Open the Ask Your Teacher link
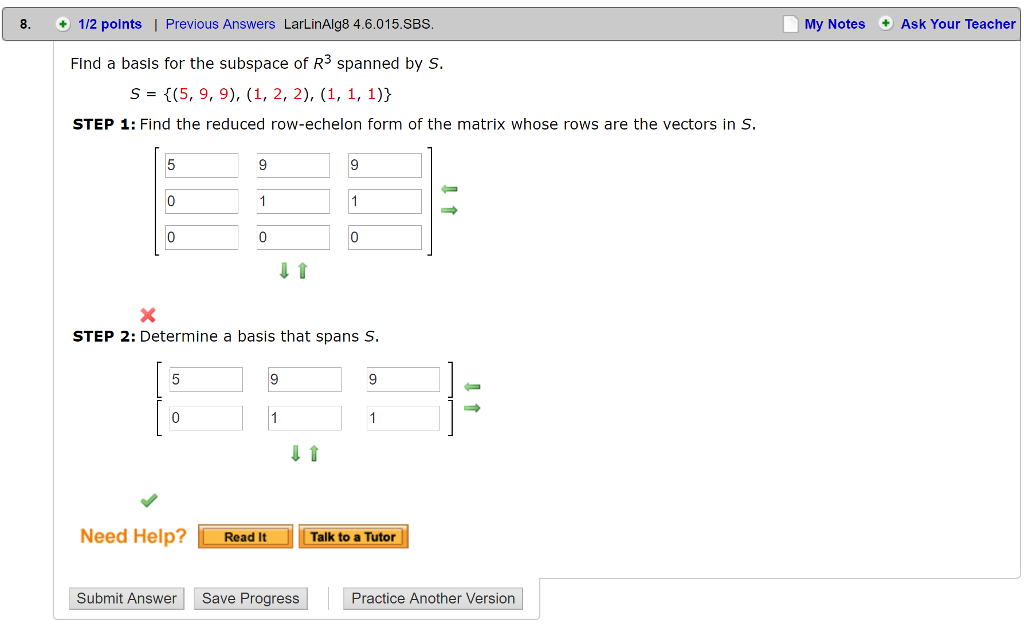The image size is (1024, 635). 958,24
